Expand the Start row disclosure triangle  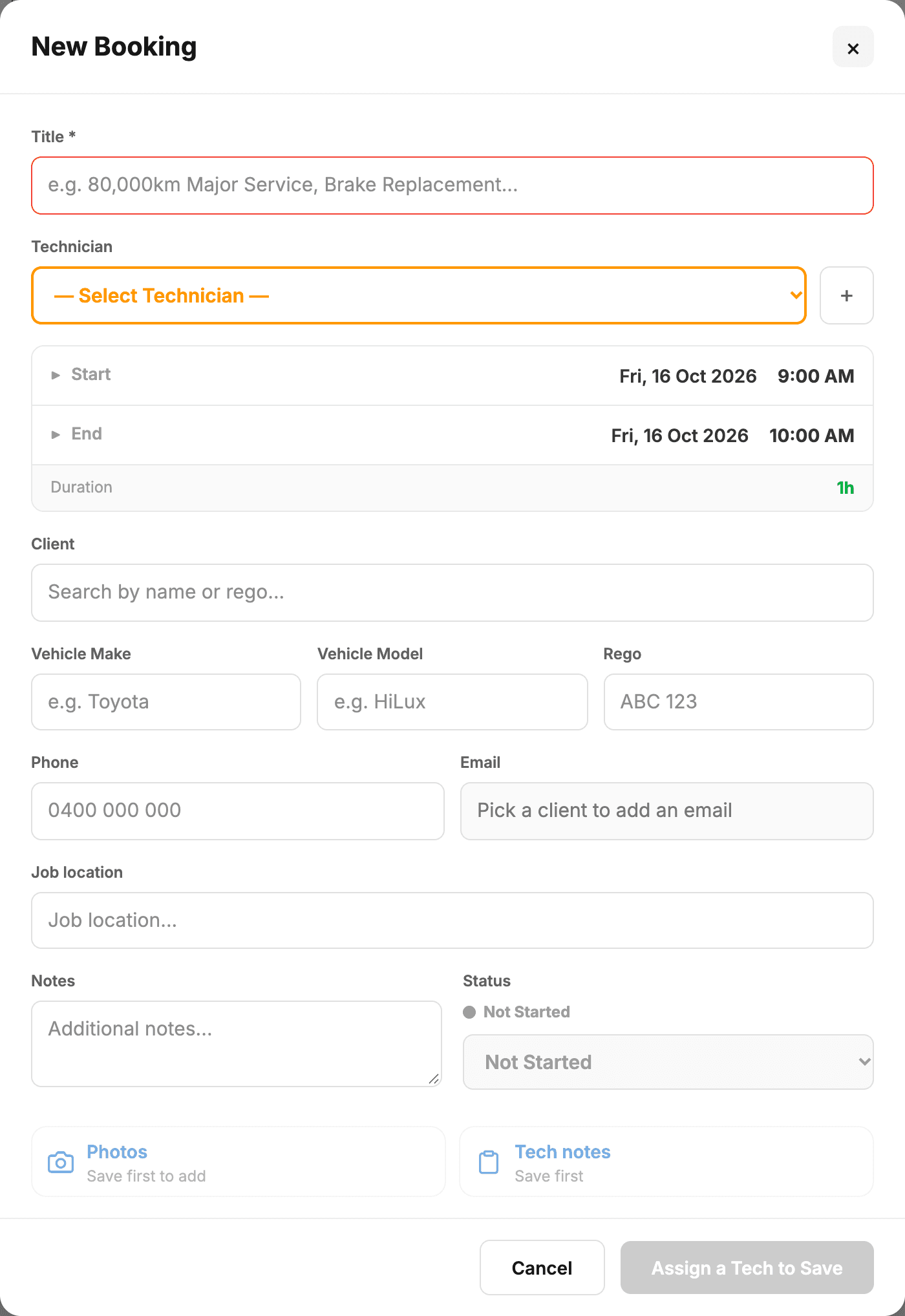tap(56, 375)
